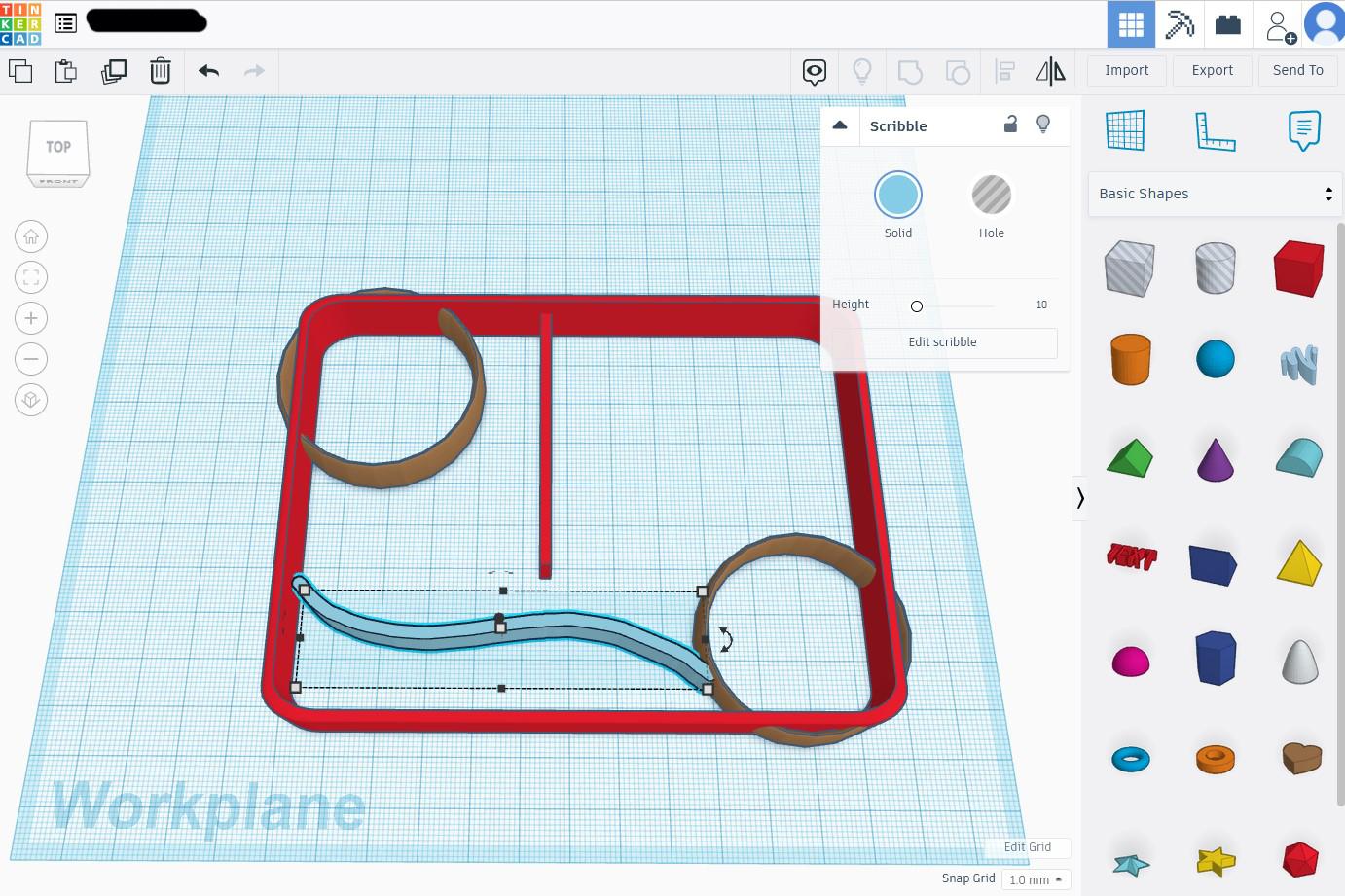
Task: Open the user profile avatar
Action: tap(1325, 24)
